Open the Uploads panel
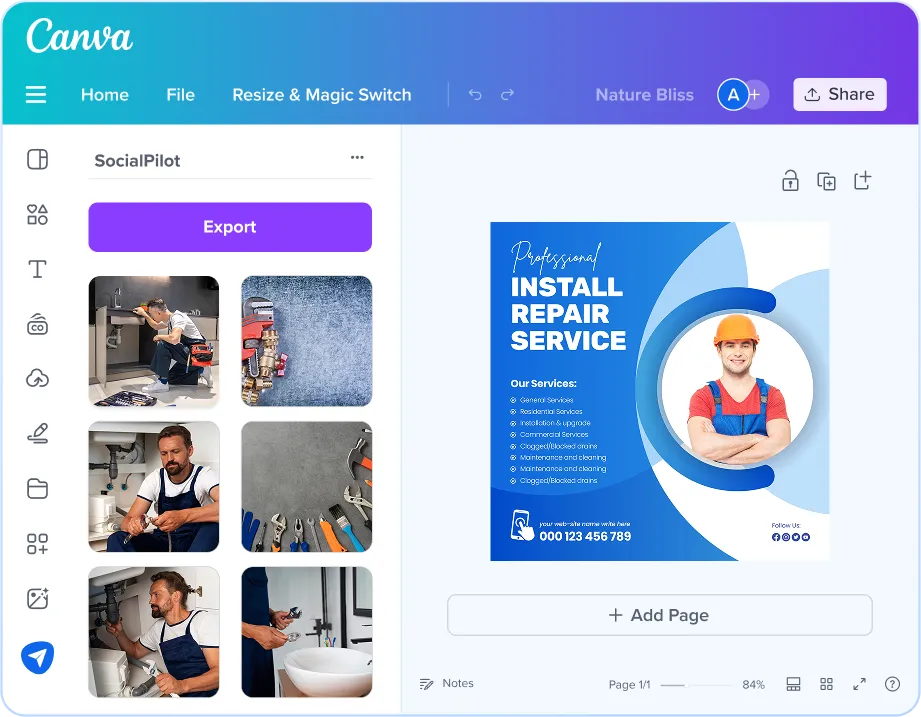This screenshot has width=921, height=717. pos(37,378)
